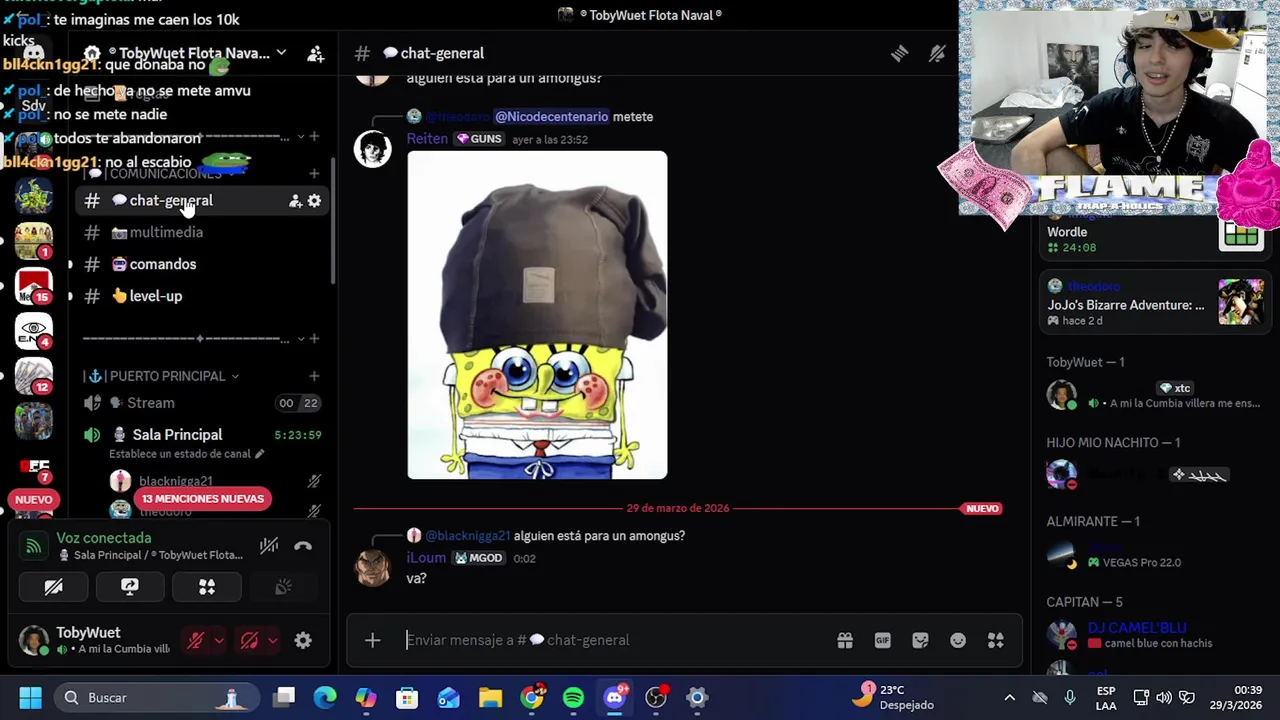
Task: Click the @Nicodecentenario mention
Action: pyautogui.click(x=551, y=117)
